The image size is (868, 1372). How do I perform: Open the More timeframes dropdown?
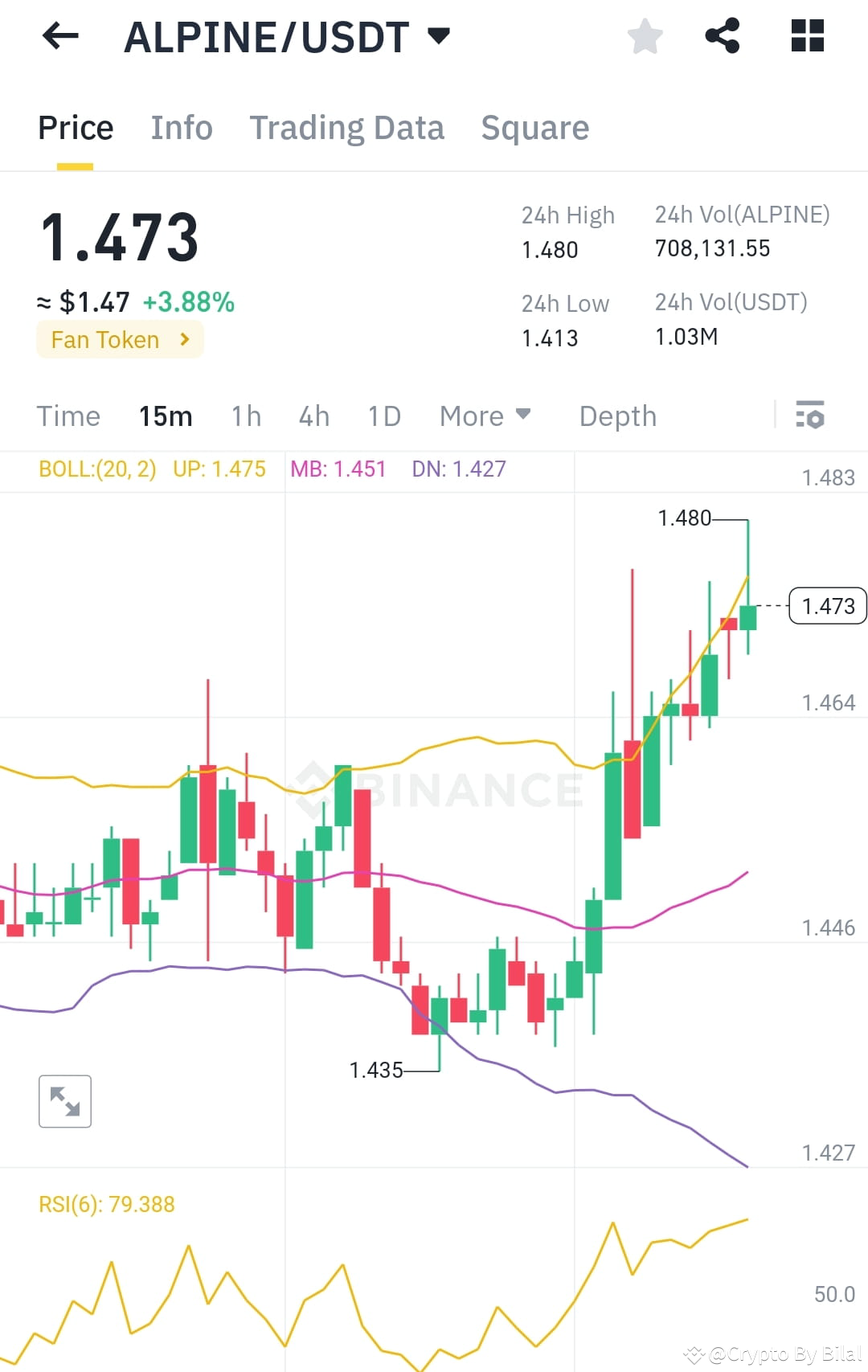[x=485, y=416]
